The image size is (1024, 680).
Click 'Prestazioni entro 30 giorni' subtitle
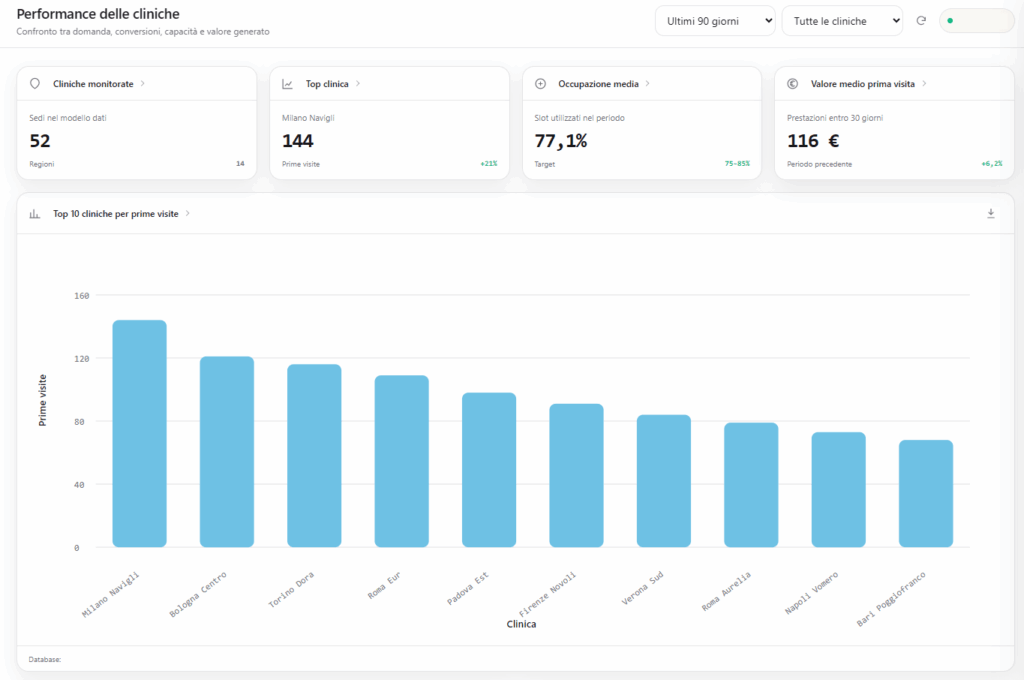point(835,118)
